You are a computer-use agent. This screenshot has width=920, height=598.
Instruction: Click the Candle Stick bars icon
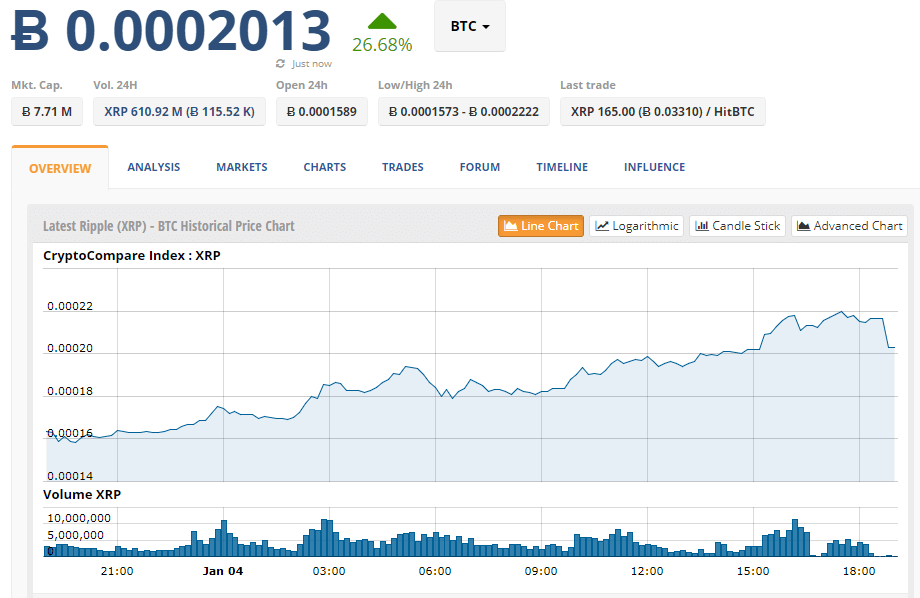[x=702, y=226]
